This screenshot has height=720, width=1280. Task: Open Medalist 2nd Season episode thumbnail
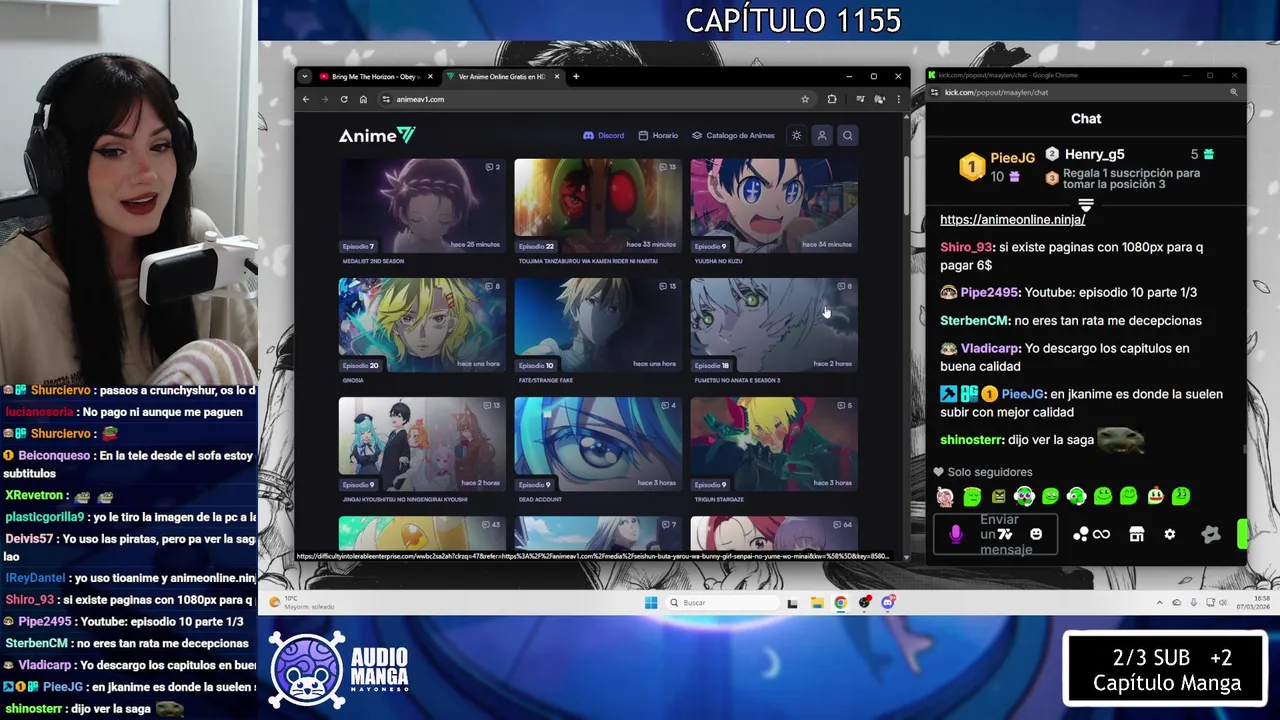tap(422, 206)
